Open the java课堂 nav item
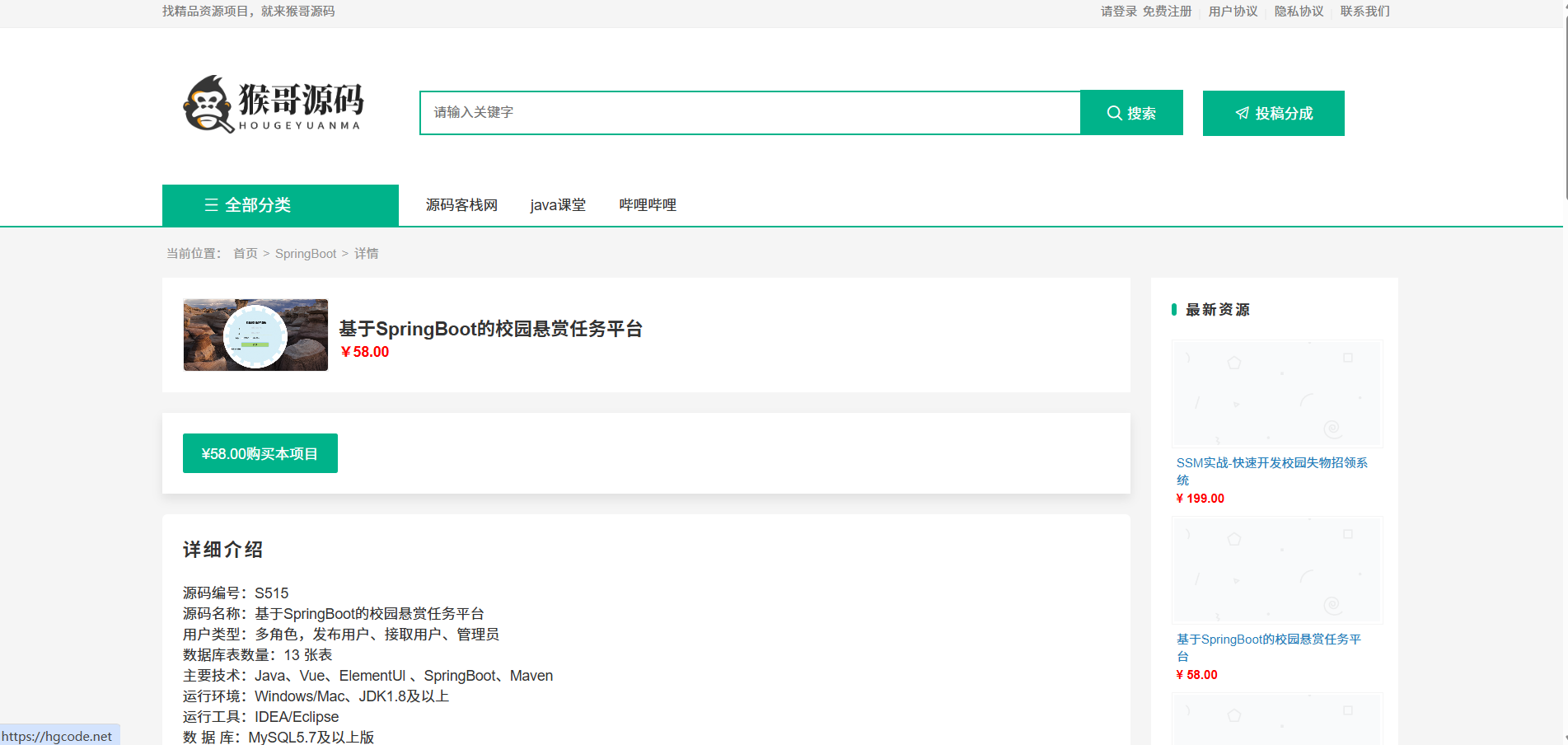Image resolution: width=1568 pixels, height=745 pixels. pyautogui.click(x=558, y=205)
